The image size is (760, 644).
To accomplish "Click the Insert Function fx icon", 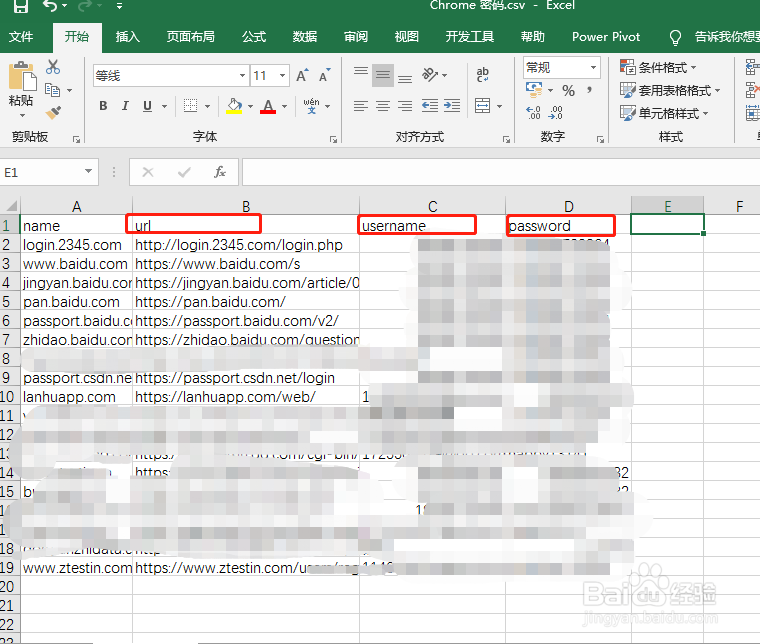I will pos(220,172).
